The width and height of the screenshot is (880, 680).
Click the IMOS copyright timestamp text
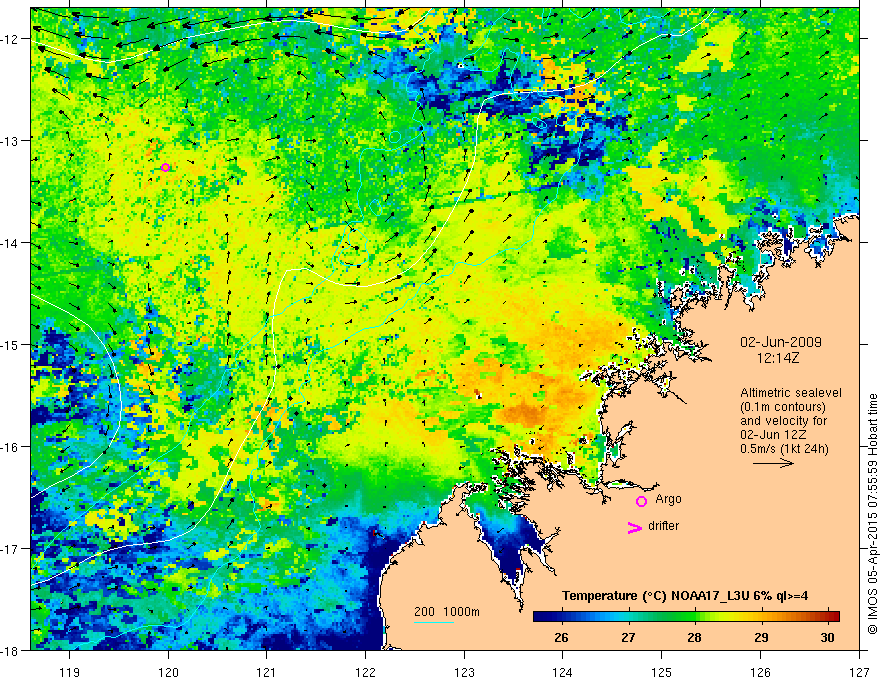(872, 514)
